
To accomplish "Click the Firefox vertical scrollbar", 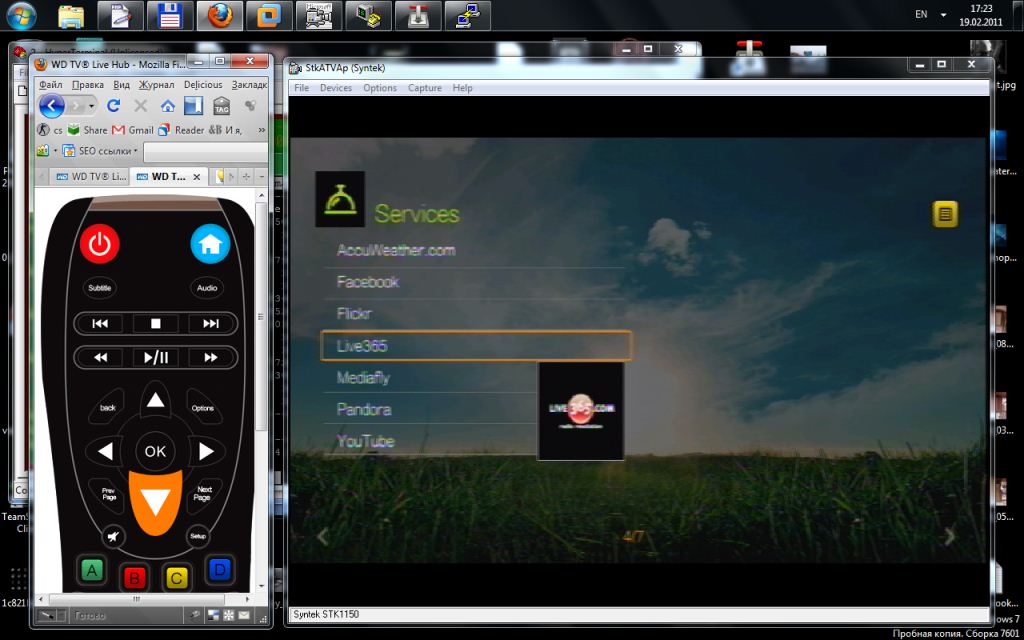I will coord(261,318).
